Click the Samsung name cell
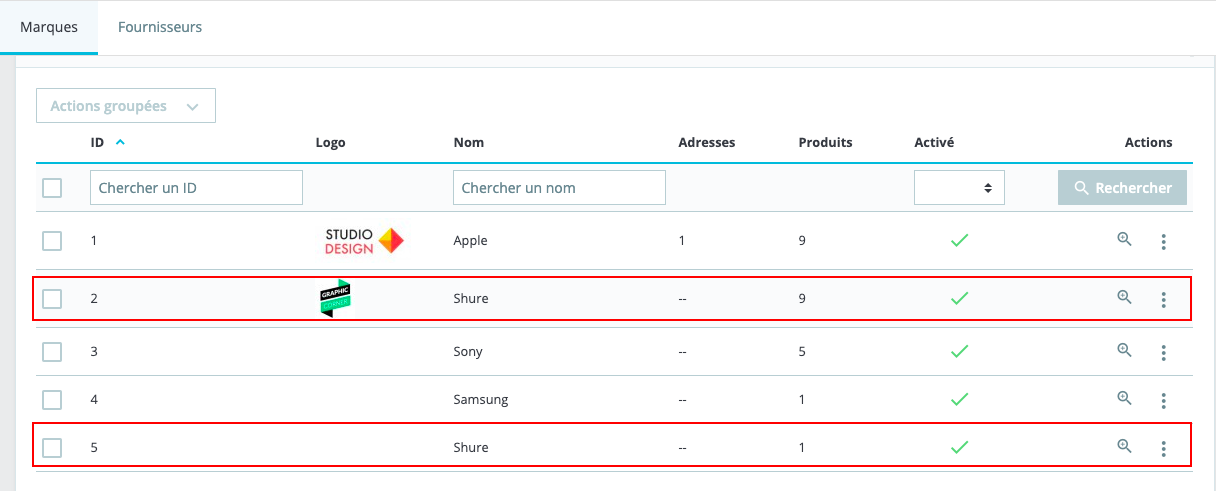1216x491 pixels. coord(481,399)
